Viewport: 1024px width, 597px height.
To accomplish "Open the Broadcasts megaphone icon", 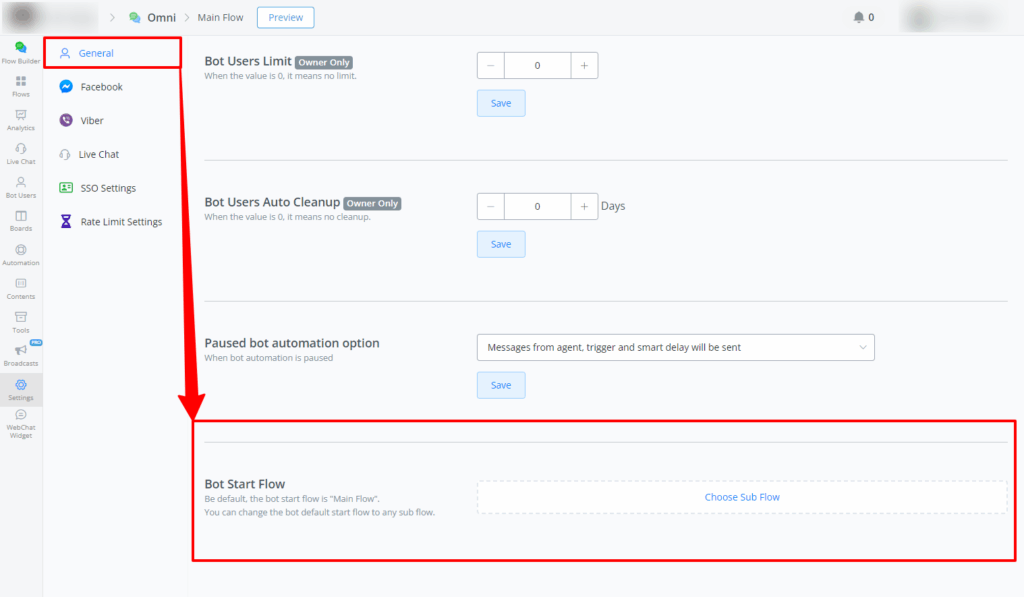I will click(21, 352).
